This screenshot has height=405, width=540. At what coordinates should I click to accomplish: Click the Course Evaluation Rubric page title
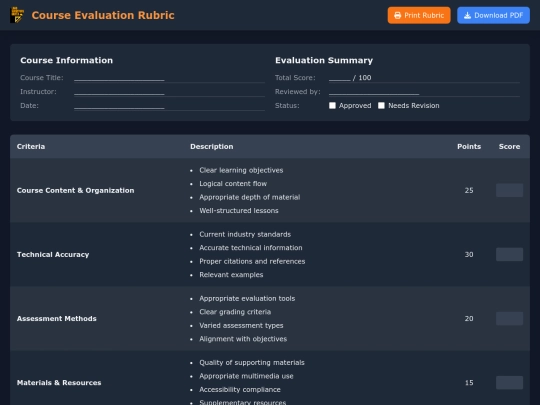click(103, 15)
